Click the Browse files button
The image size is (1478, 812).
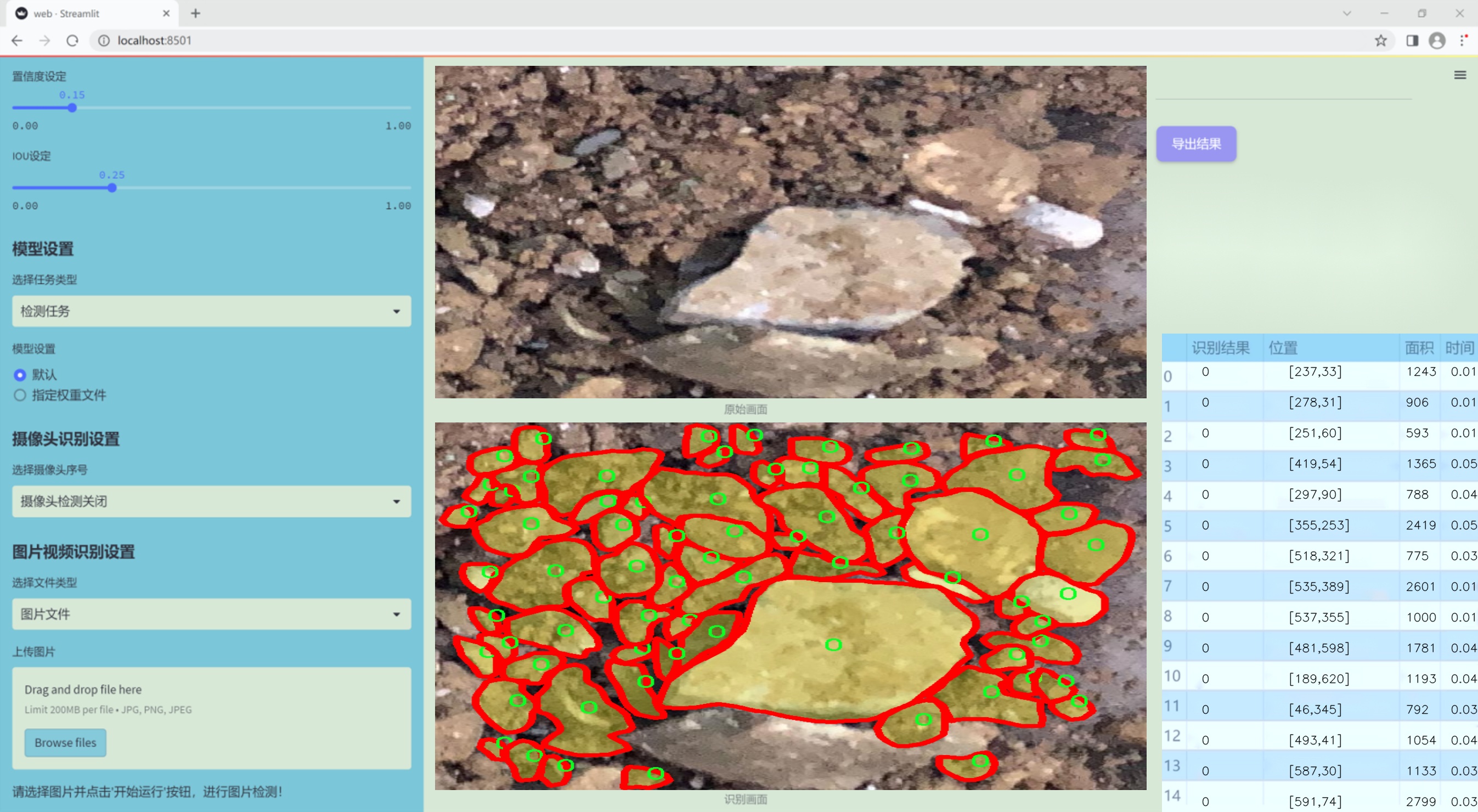coord(65,742)
